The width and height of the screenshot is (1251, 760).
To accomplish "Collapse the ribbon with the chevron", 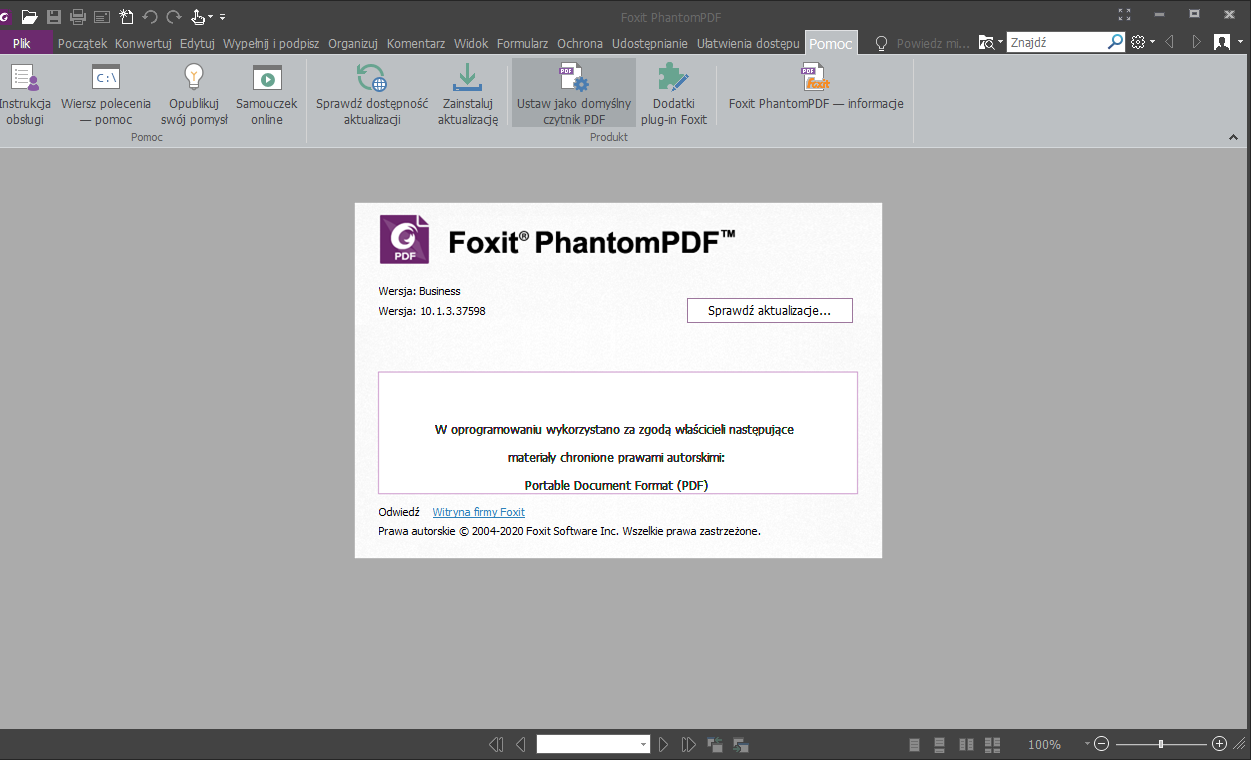I will pyautogui.click(x=1232, y=137).
